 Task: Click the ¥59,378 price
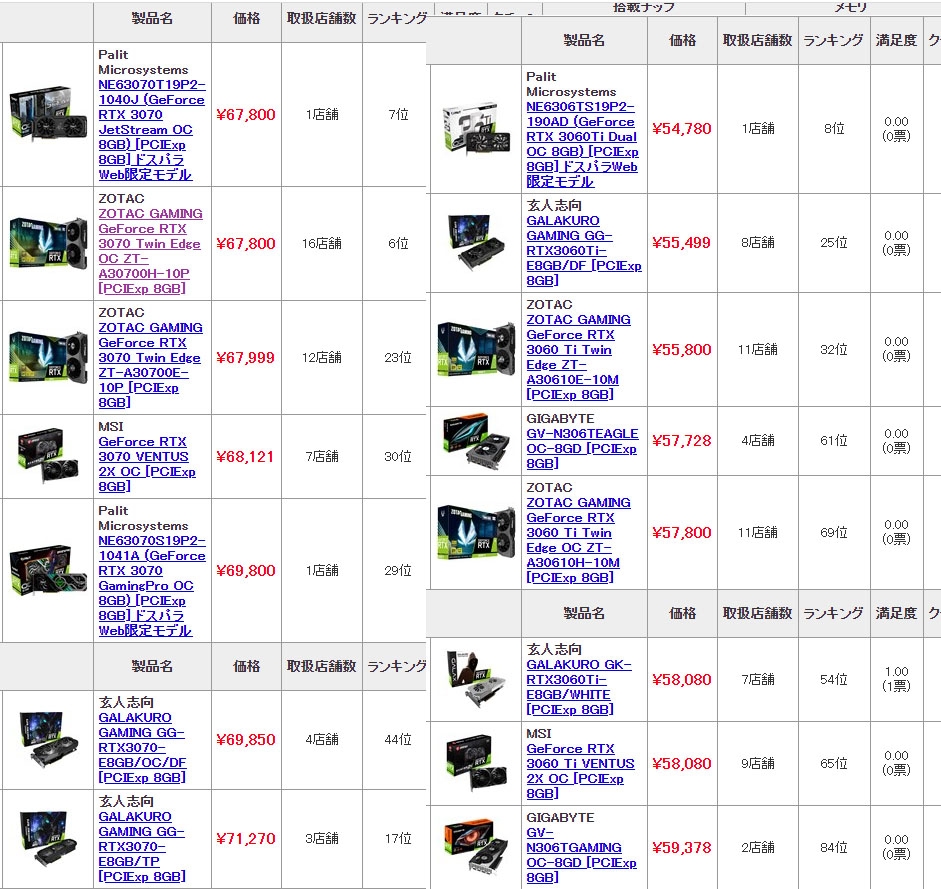coord(682,848)
